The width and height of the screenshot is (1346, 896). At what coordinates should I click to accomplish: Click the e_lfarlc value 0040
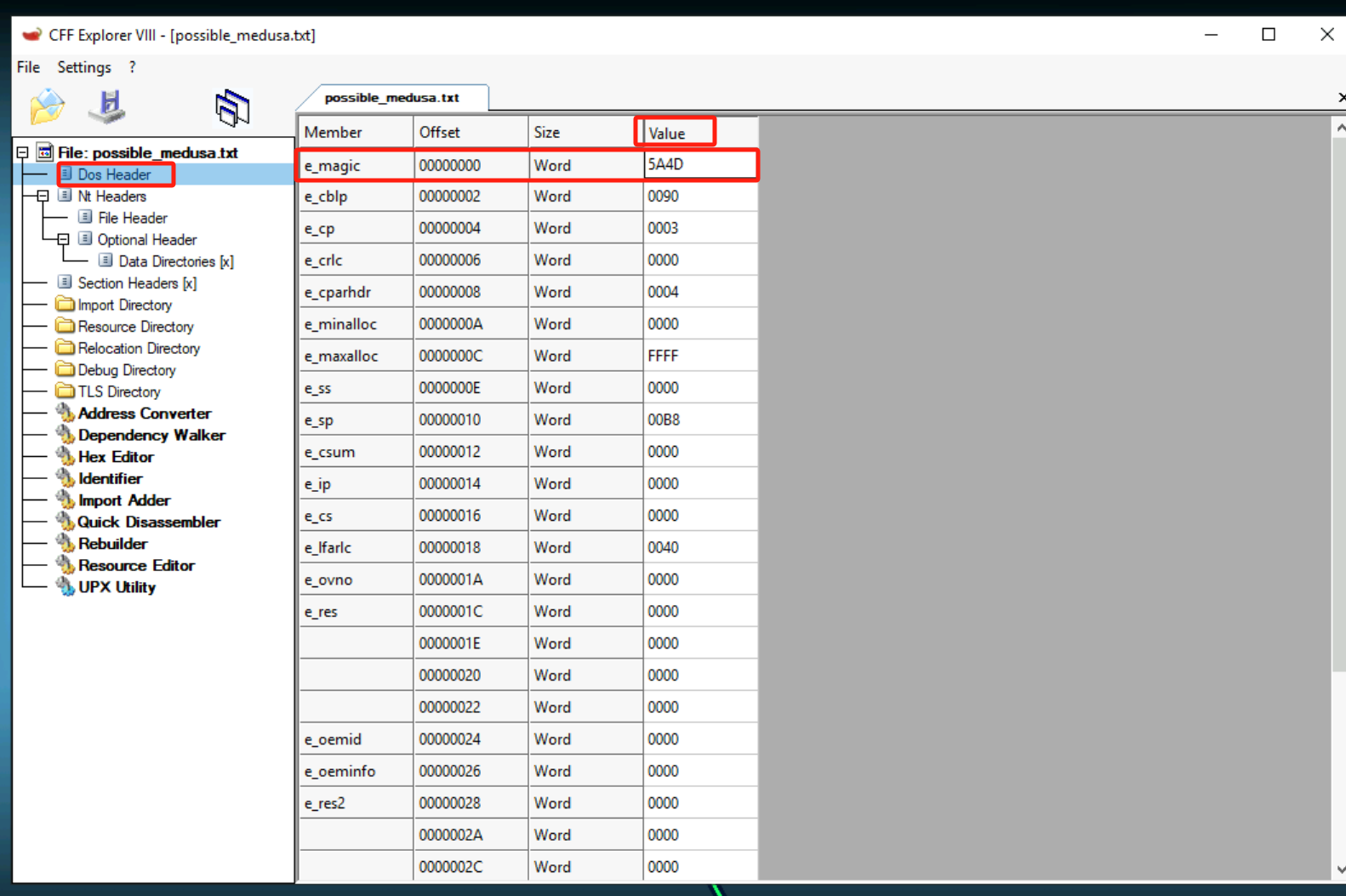700,547
